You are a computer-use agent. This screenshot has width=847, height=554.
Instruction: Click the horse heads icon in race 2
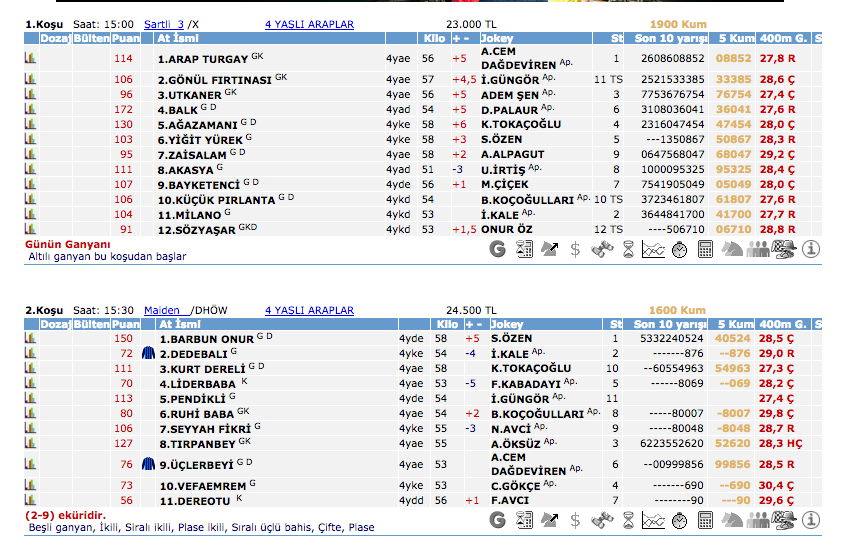pos(731,520)
